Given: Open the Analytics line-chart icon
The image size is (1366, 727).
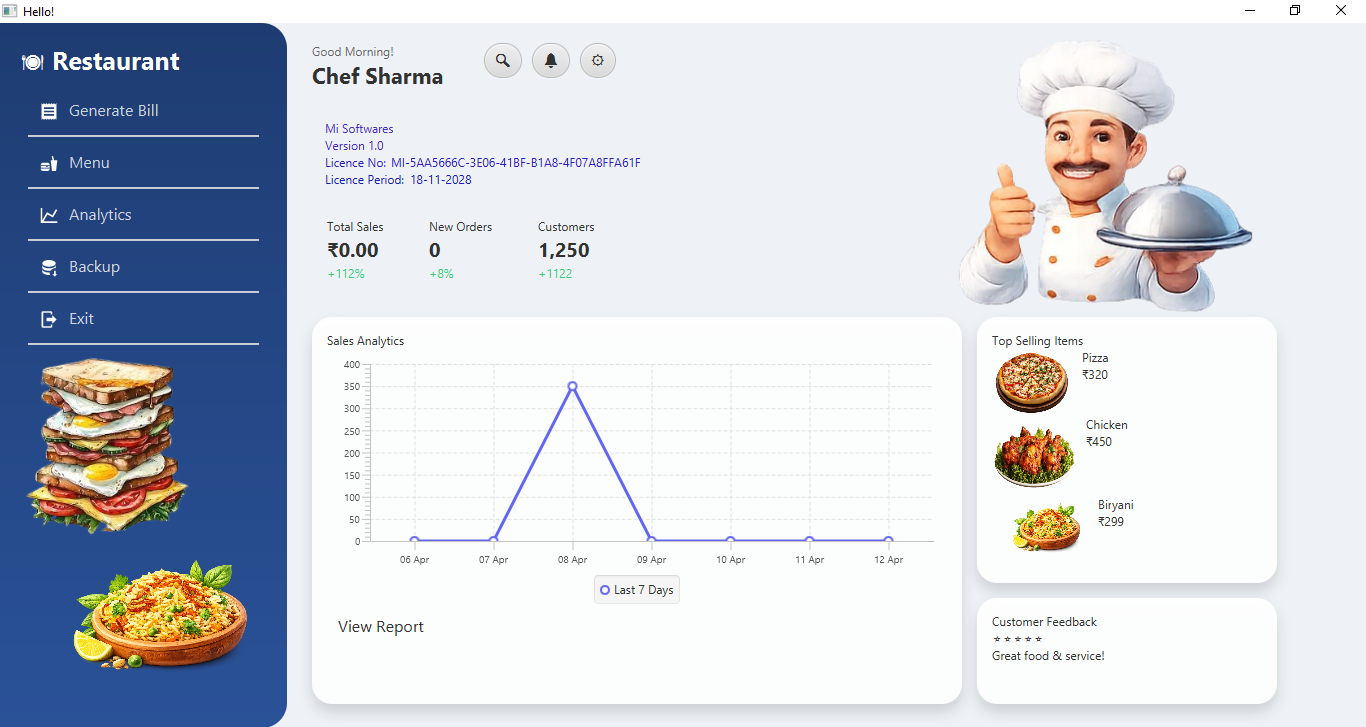Looking at the screenshot, I should (x=48, y=214).
